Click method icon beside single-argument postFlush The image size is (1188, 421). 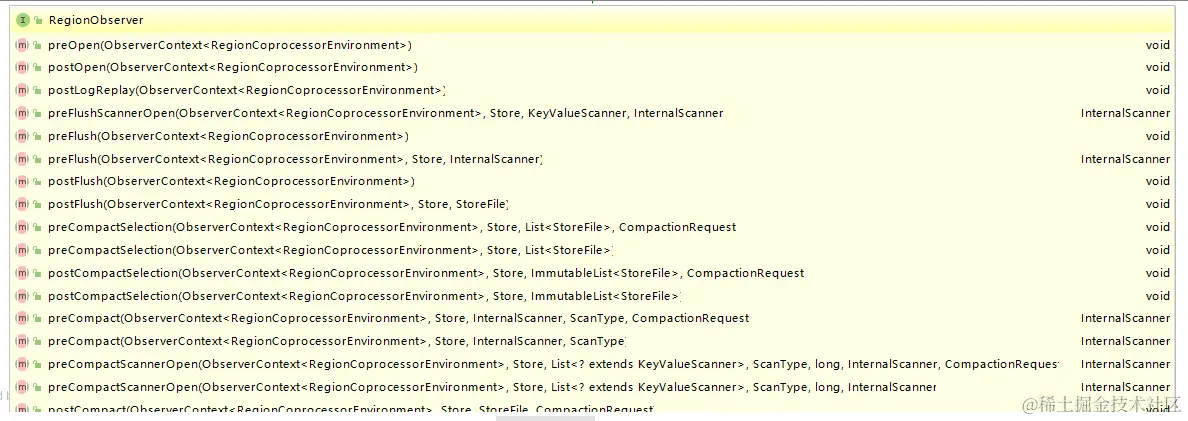[22, 182]
